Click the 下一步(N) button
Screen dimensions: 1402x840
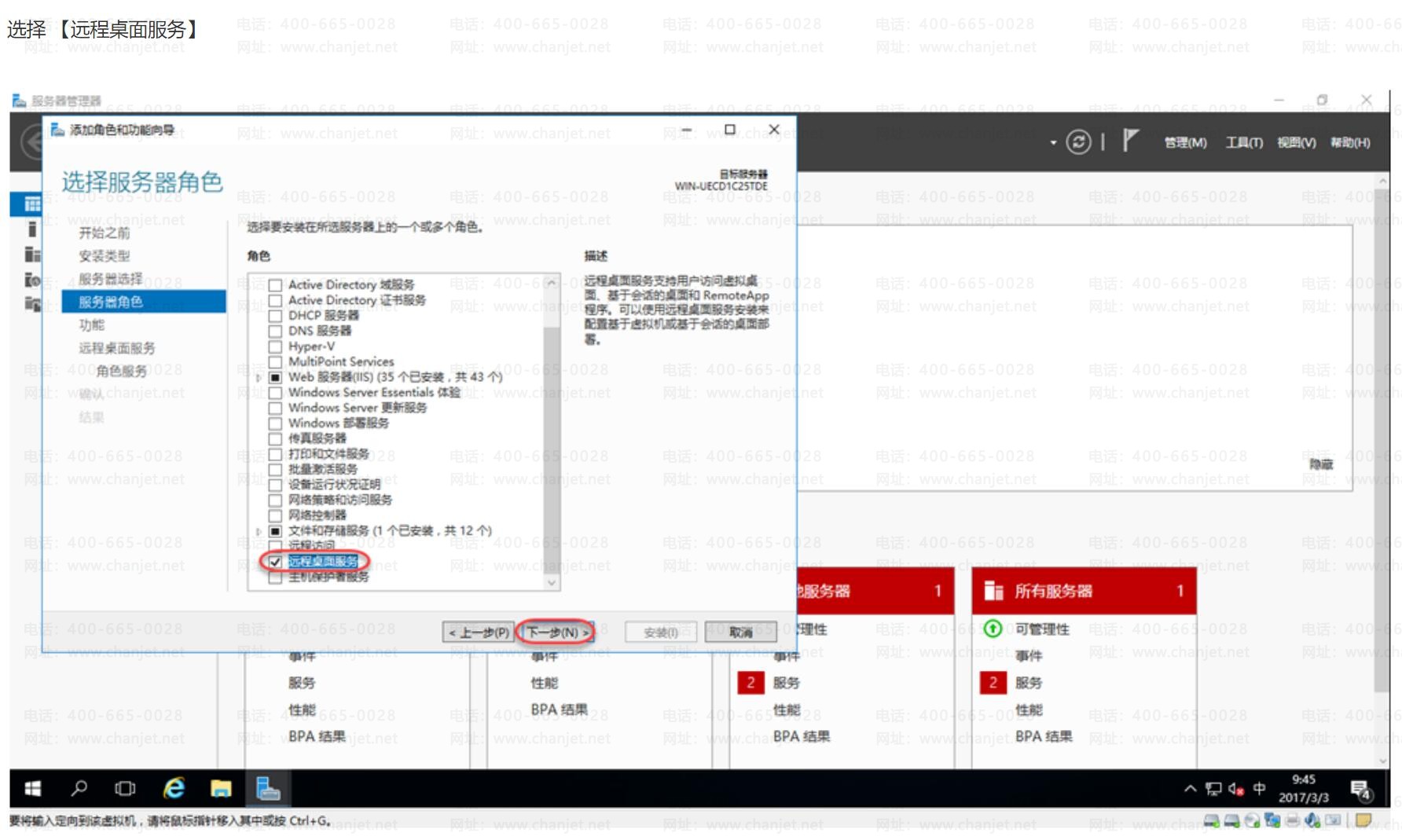pyautogui.click(x=557, y=632)
